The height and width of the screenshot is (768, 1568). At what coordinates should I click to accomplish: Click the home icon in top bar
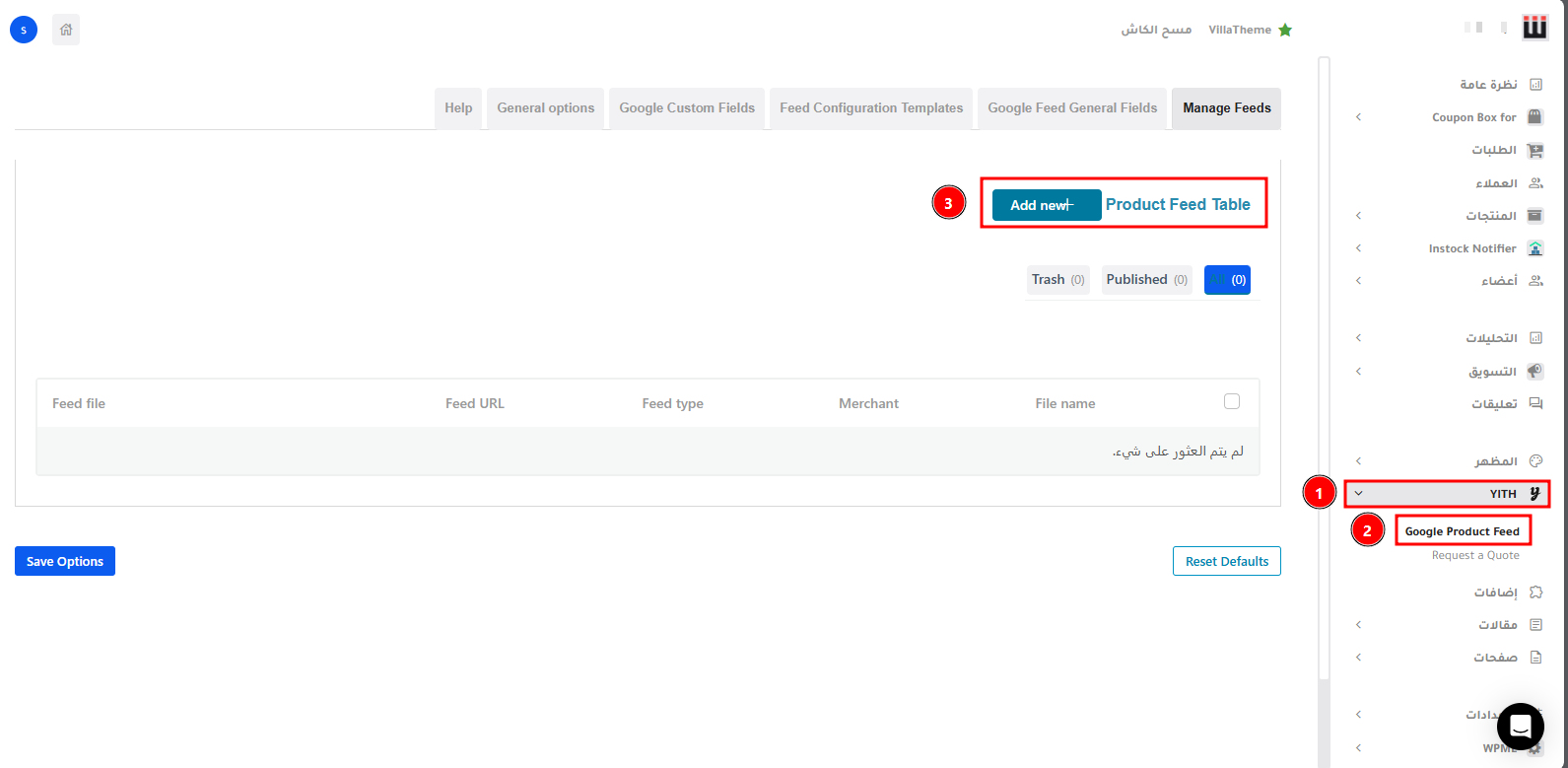click(66, 30)
